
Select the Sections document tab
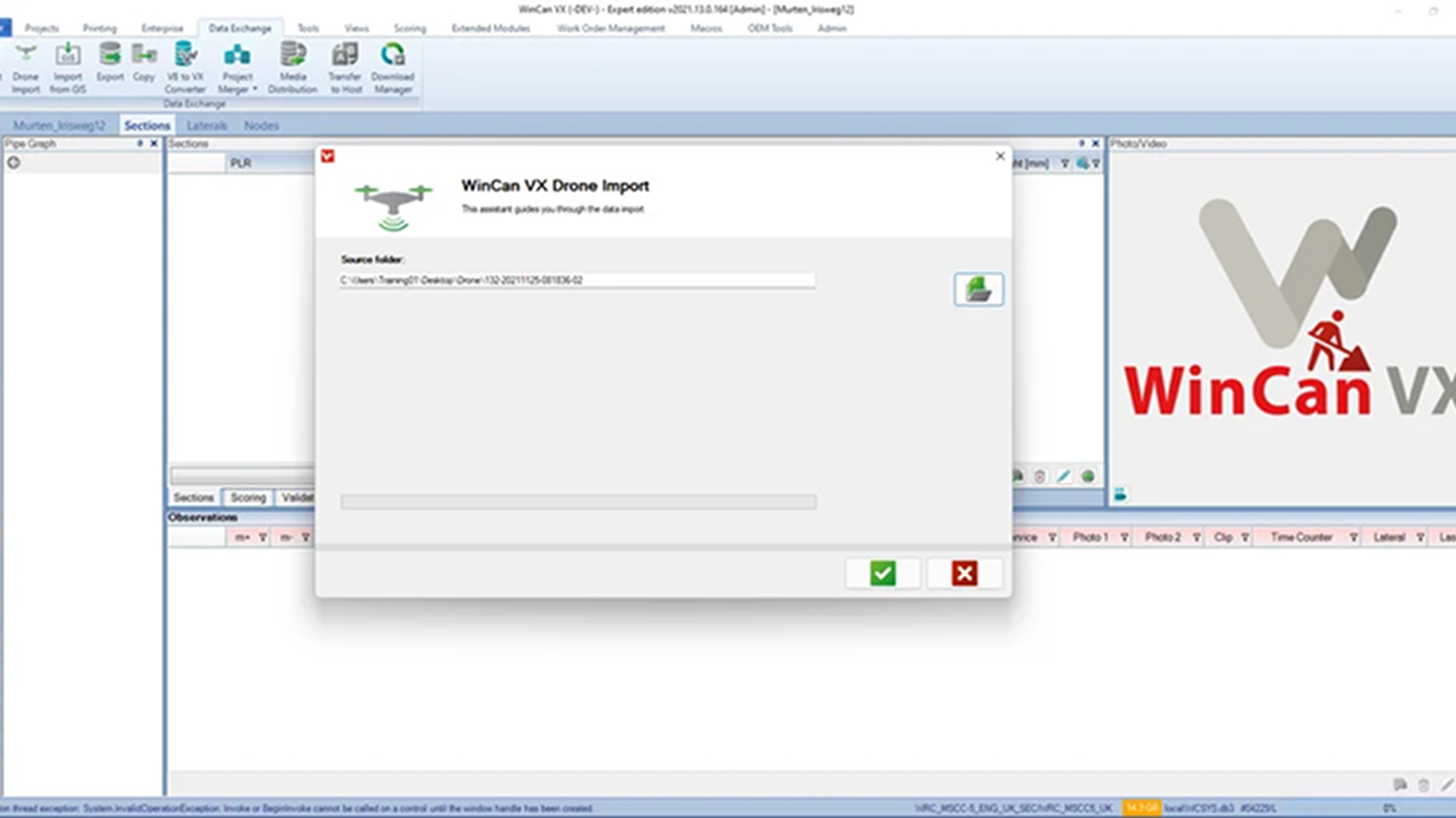tap(147, 125)
